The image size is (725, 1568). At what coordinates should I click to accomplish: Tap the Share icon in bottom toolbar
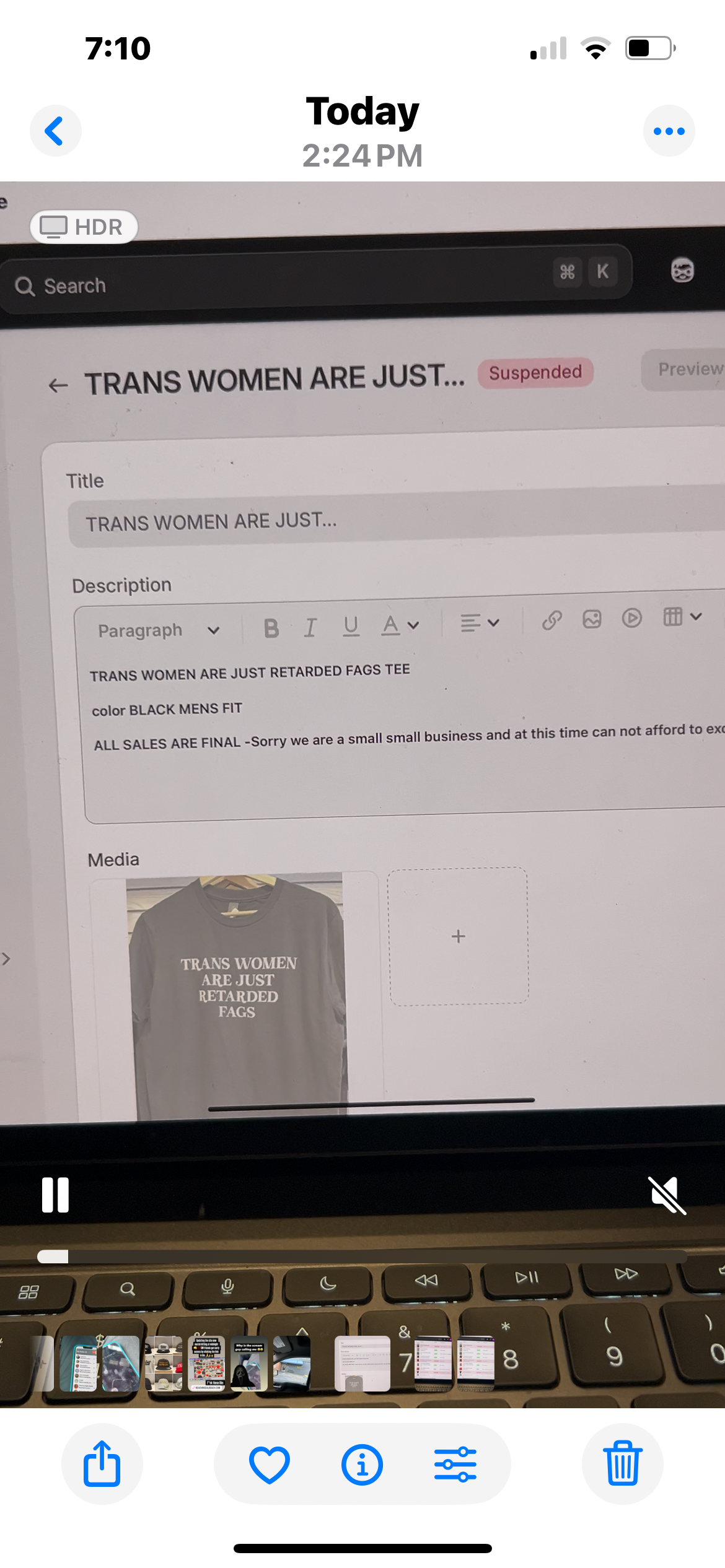(x=102, y=1464)
